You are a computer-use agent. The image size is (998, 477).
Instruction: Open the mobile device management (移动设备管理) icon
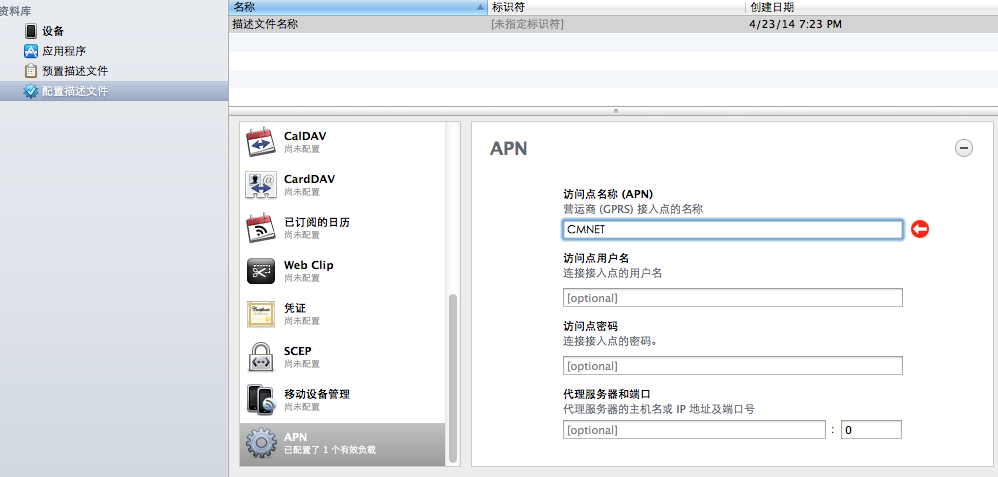click(x=260, y=400)
